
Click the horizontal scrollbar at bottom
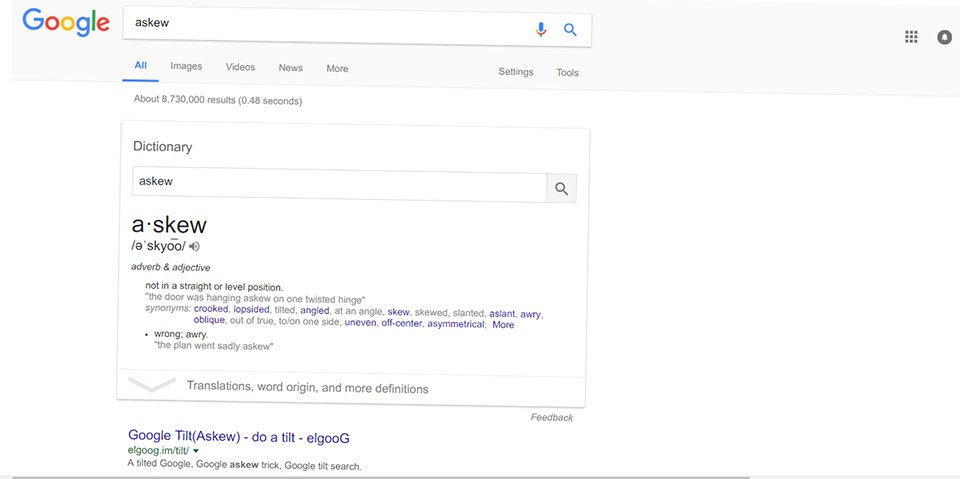tap(380, 477)
